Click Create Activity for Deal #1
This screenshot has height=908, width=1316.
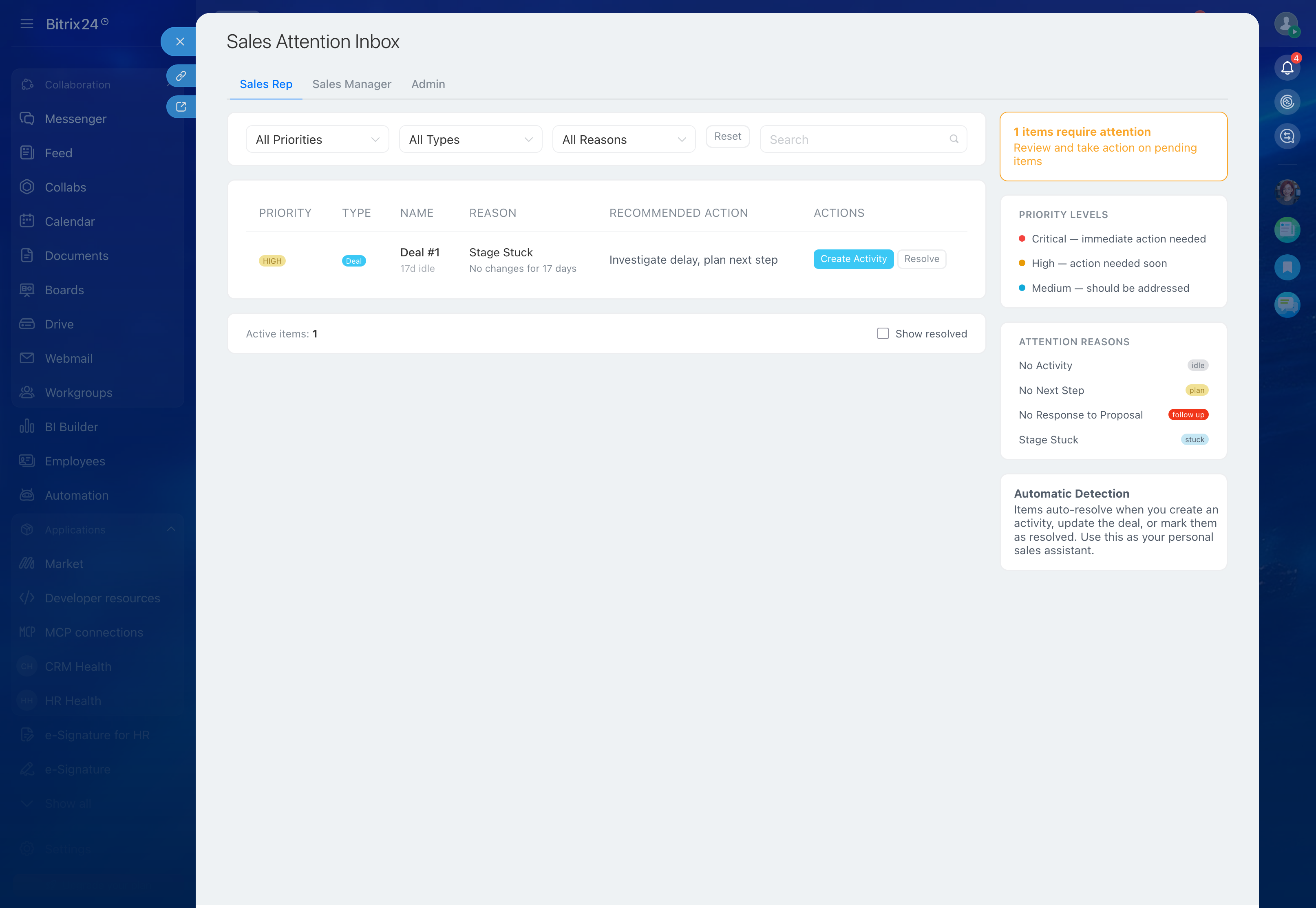(853, 259)
